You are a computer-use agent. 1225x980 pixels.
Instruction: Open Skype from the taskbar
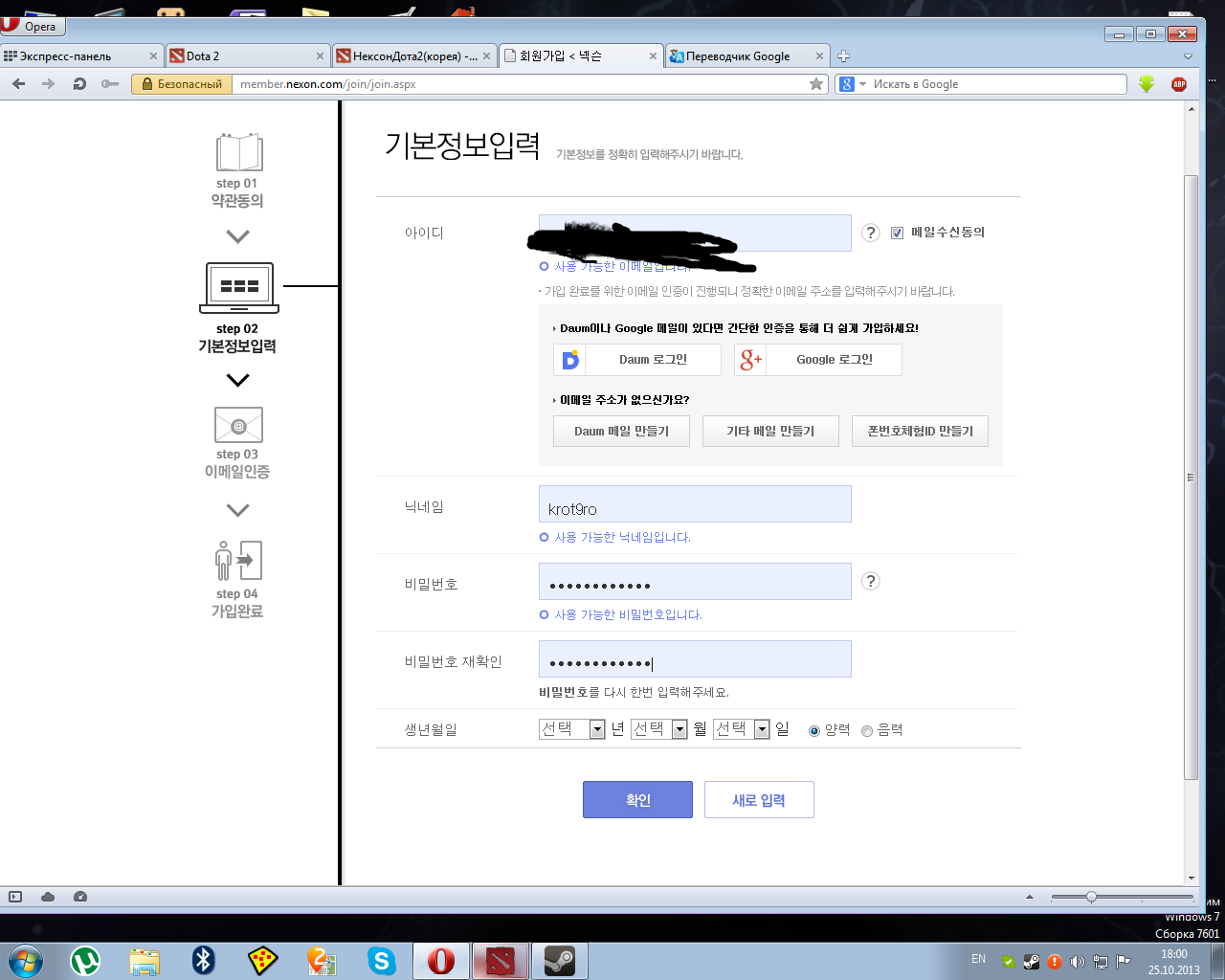tap(381, 960)
